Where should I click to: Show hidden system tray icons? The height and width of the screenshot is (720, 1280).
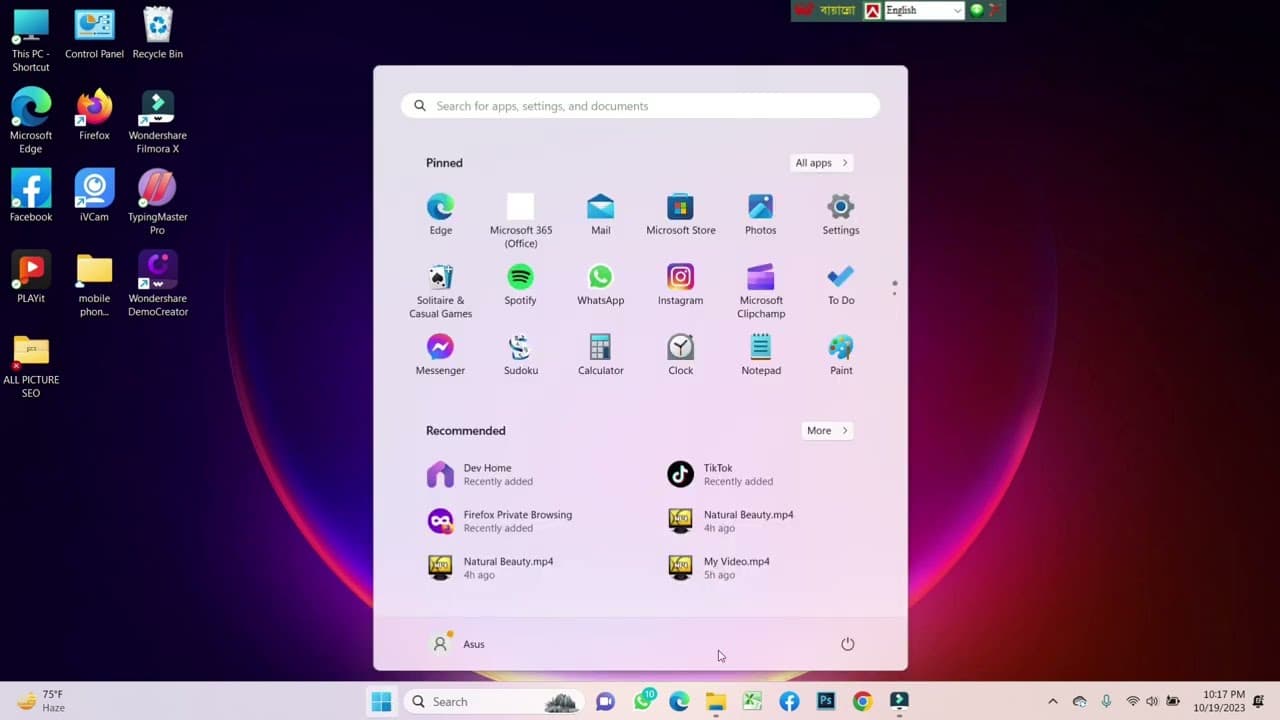coord(1052,702)
